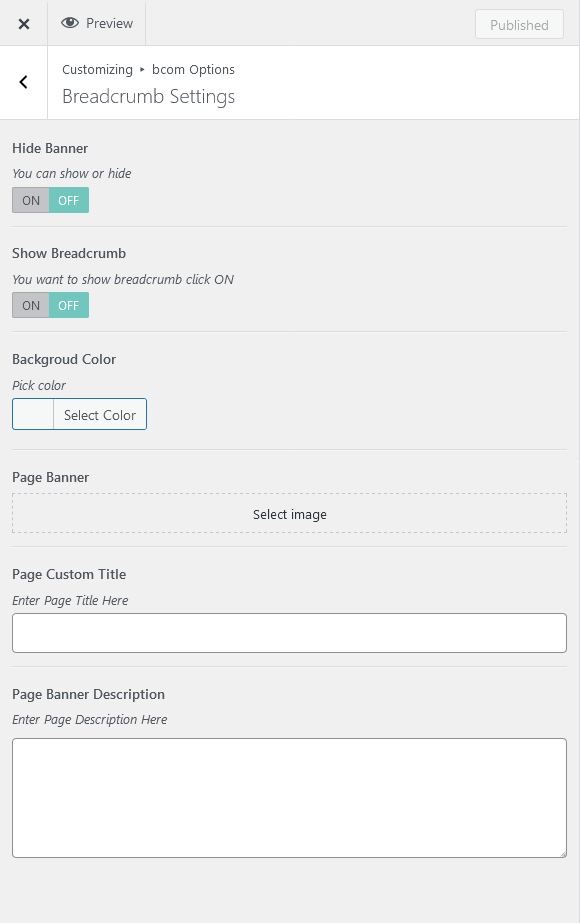This screenshot has height=923, width=580.
Task: Click the Published button
Action: pyautogui.click(x=519, y=25)
